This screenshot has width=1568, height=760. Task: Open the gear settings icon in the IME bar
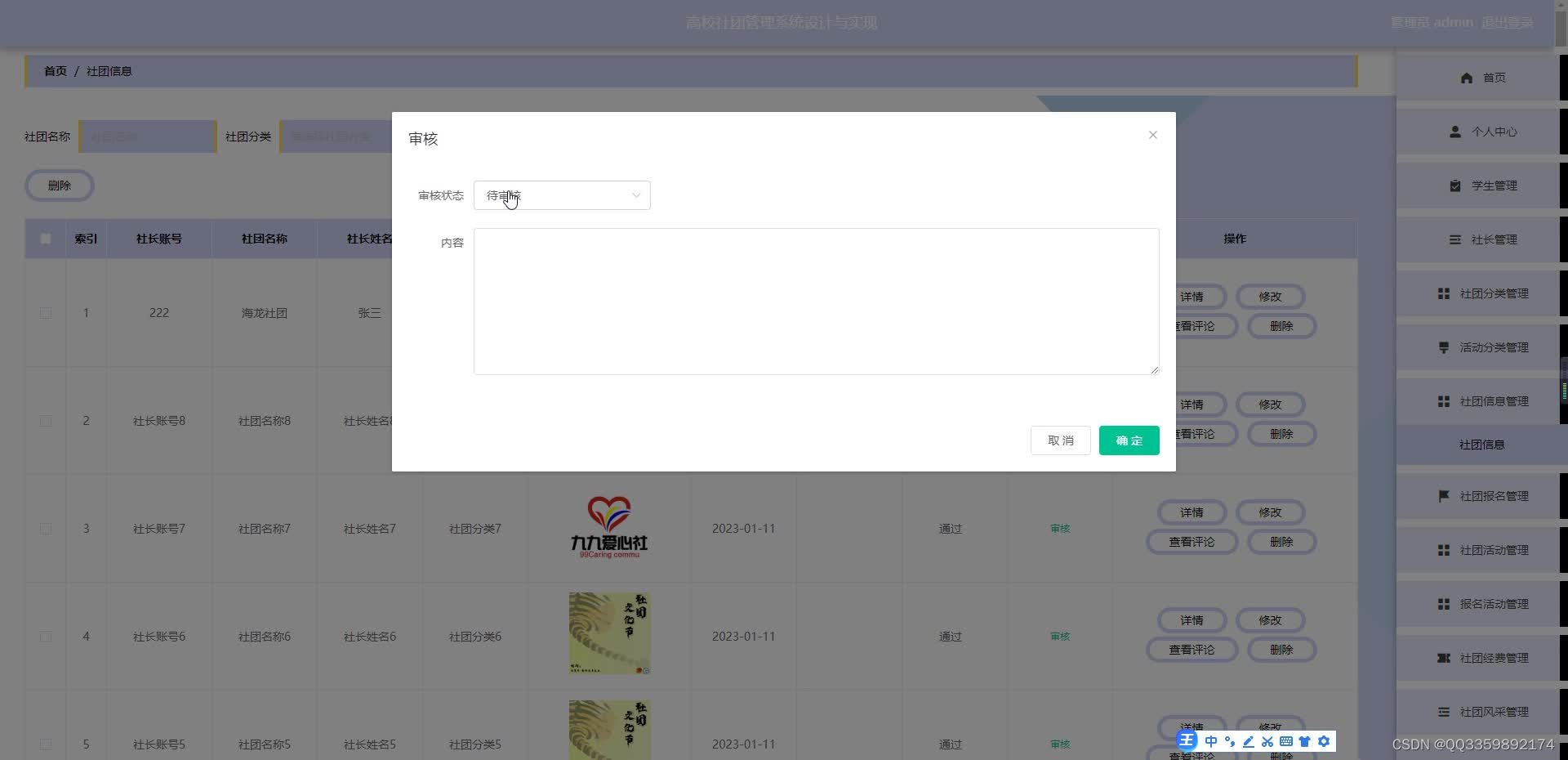coord(1324,741)
